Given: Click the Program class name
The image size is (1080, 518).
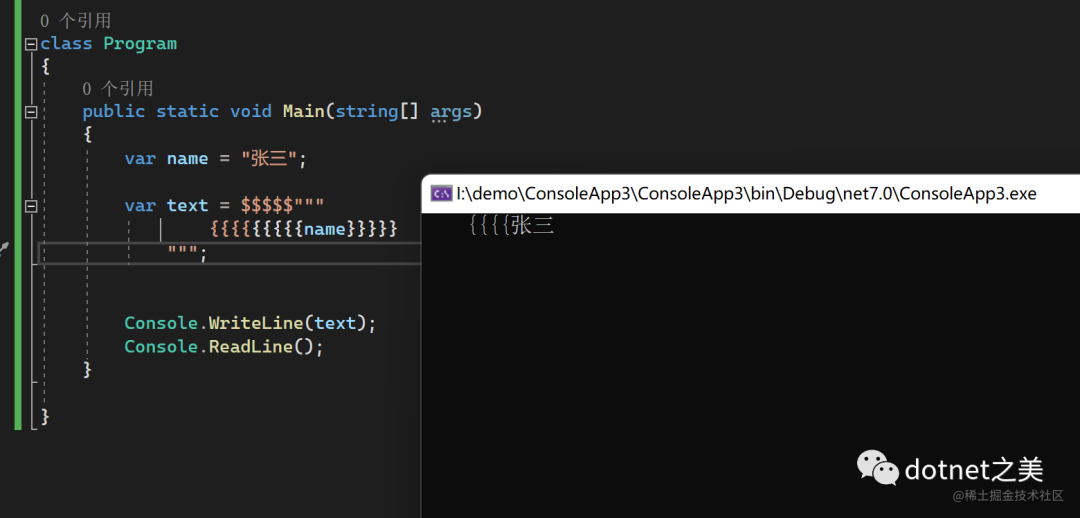Looking at the screenshot, I should 140,44.
